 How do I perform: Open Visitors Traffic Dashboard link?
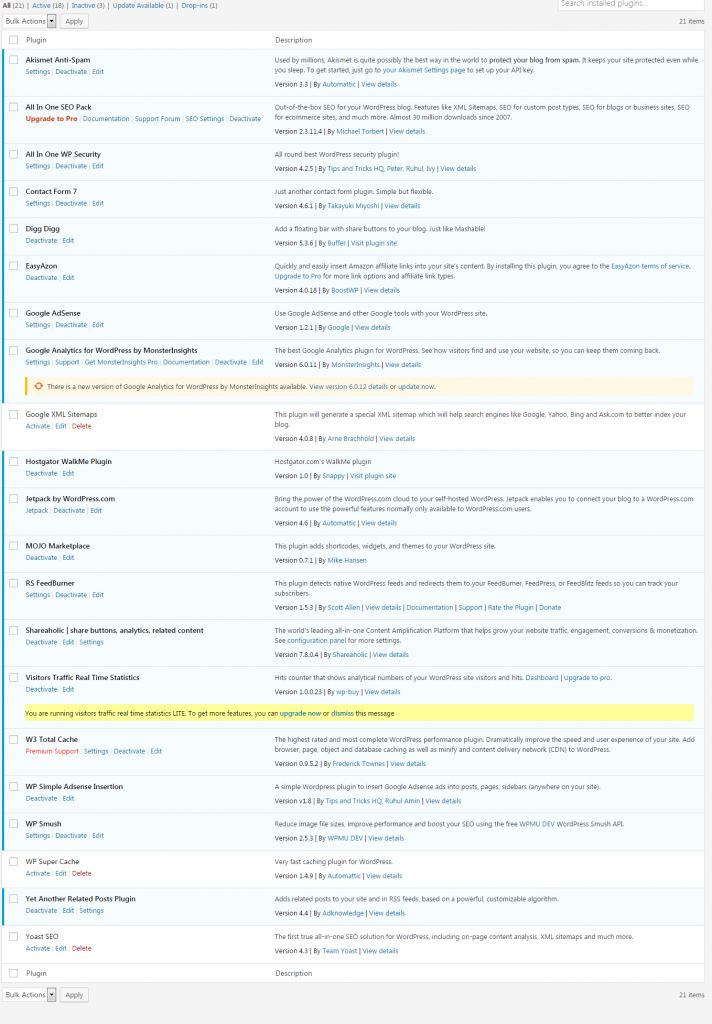pyautogui.click(x=542, y=677)
